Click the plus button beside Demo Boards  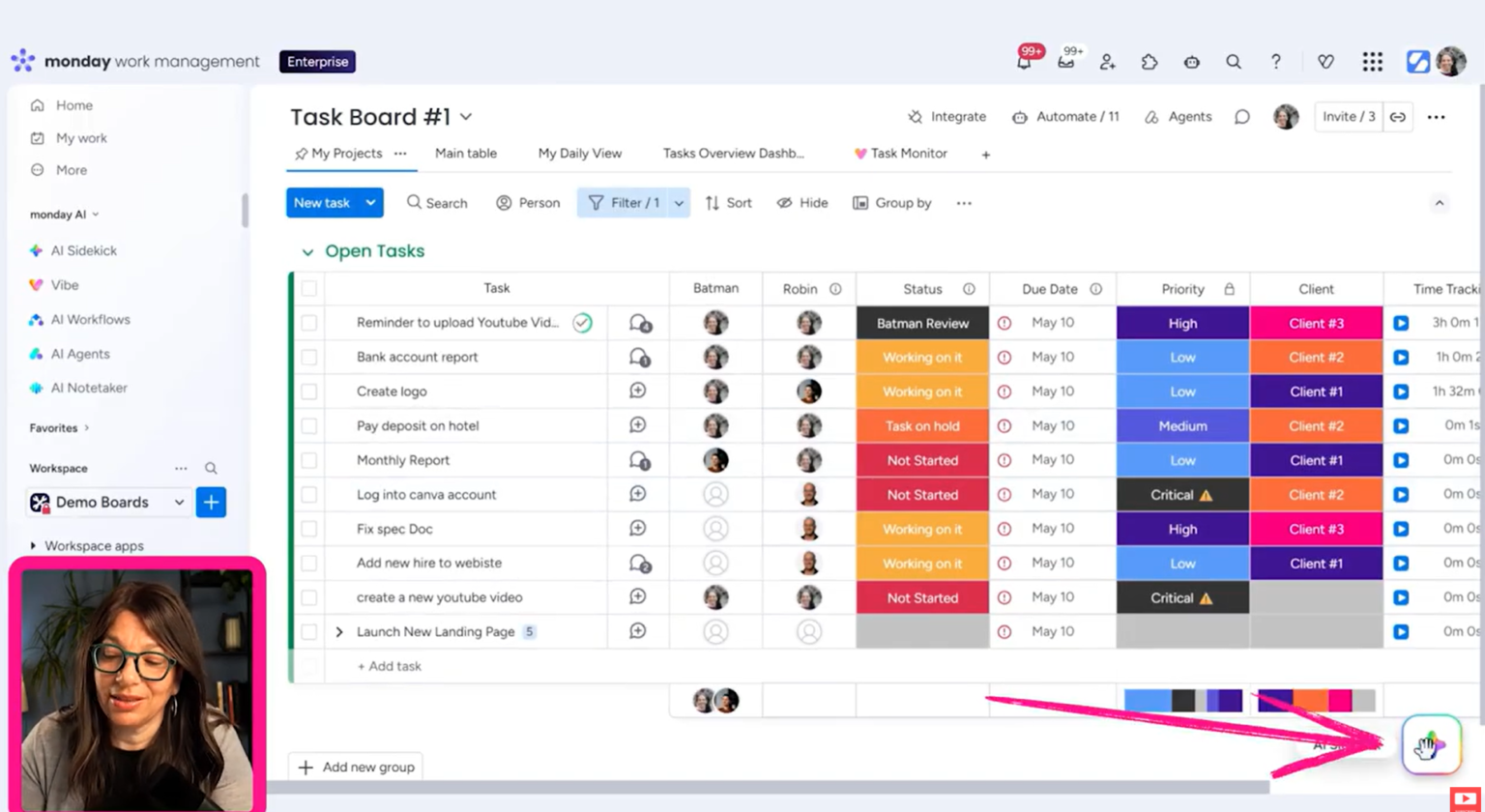coord(211,503)
